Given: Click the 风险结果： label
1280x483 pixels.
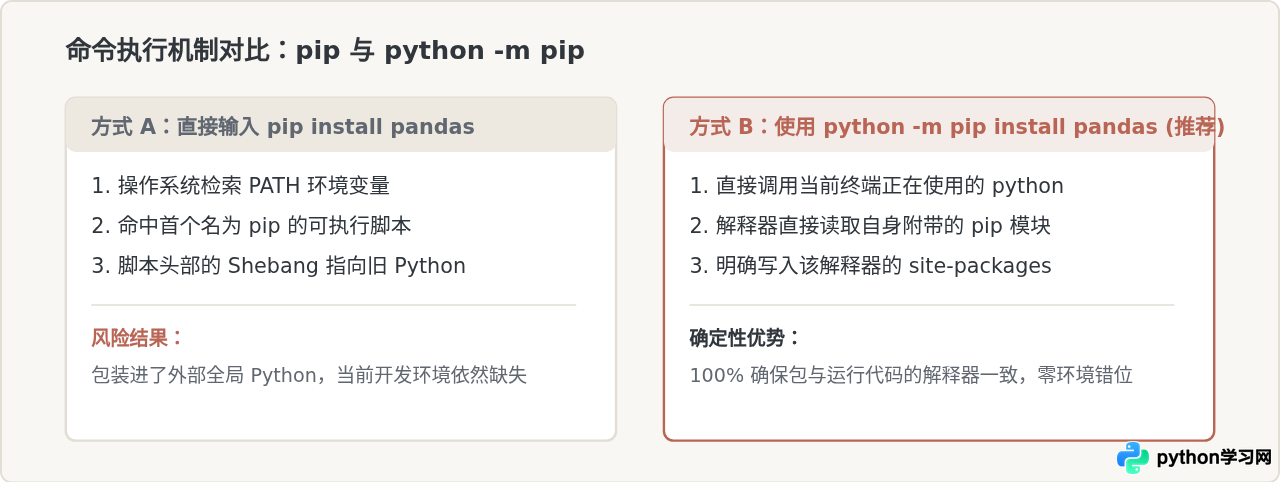Looking at the screenshot, I should click(138, 338).
